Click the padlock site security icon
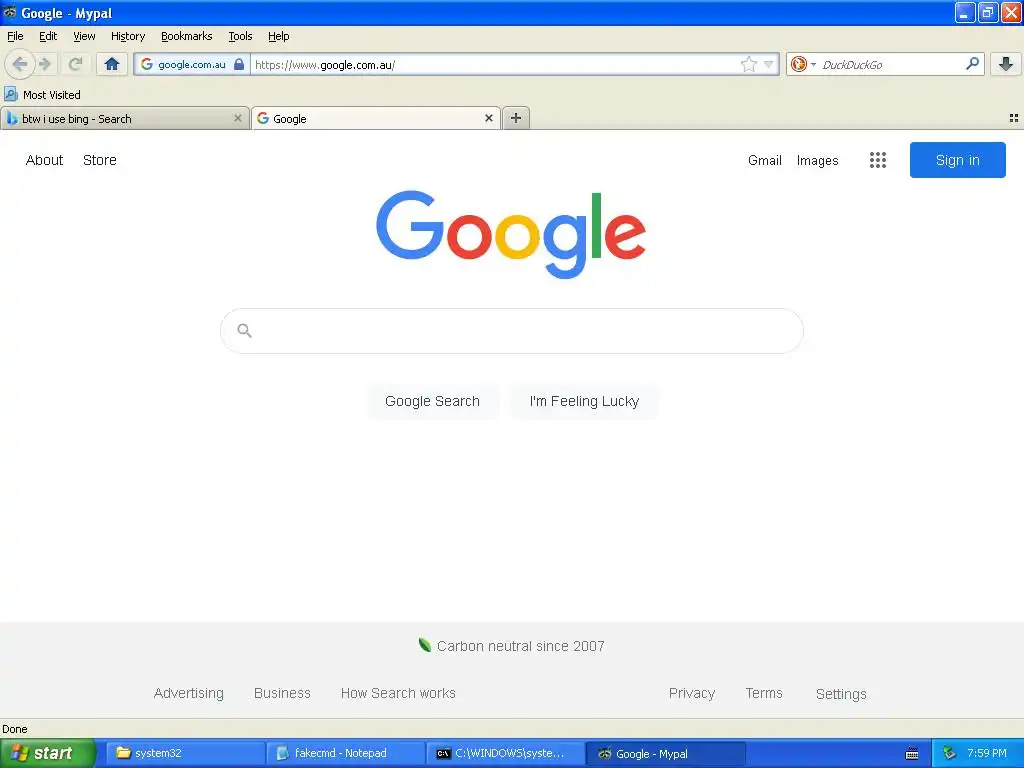Viewport: 1024px width, 768px height. pyautogui.click(x=239, y=64)
